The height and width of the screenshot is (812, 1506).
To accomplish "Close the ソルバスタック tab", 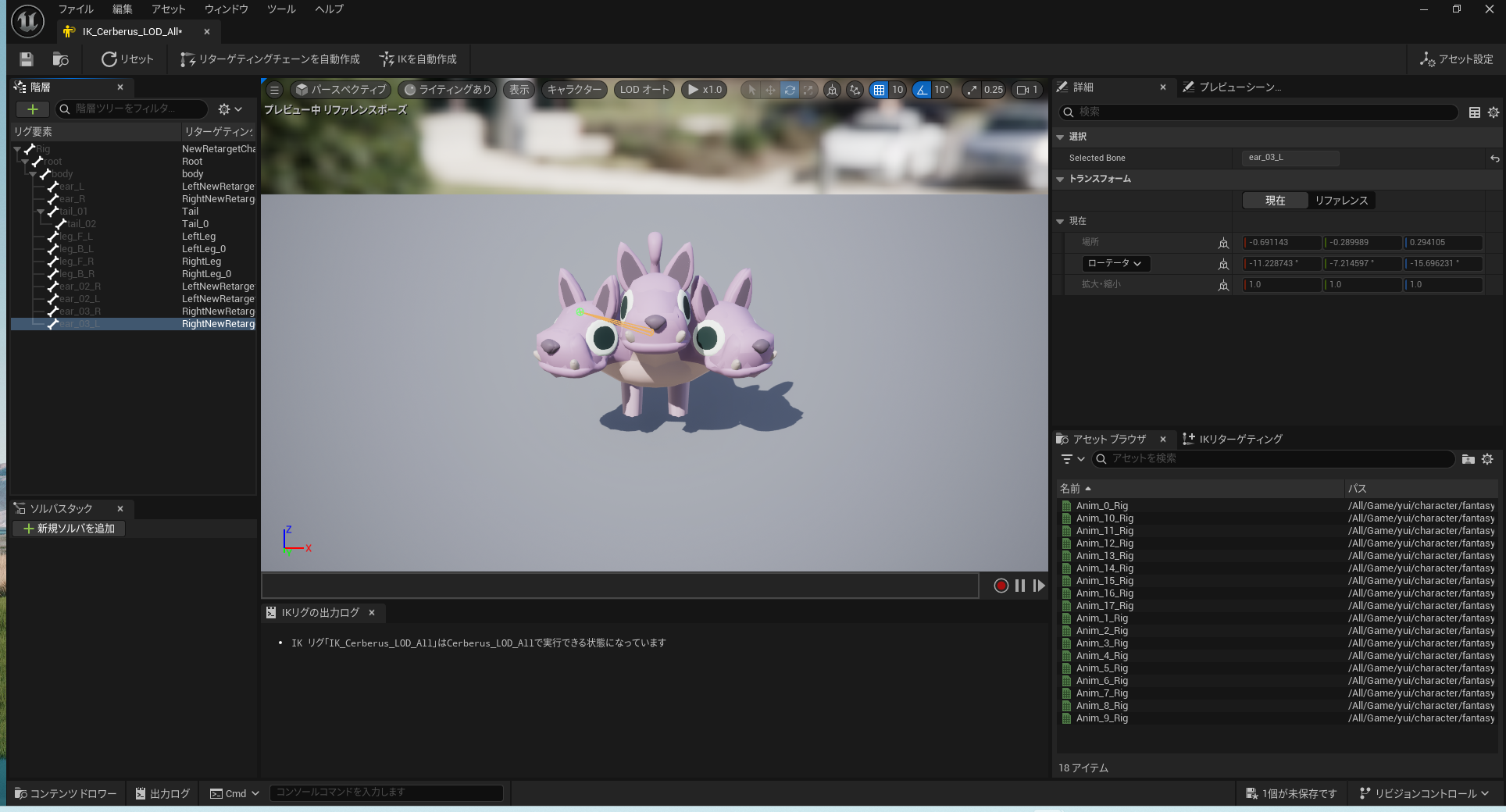I will 120,508.
